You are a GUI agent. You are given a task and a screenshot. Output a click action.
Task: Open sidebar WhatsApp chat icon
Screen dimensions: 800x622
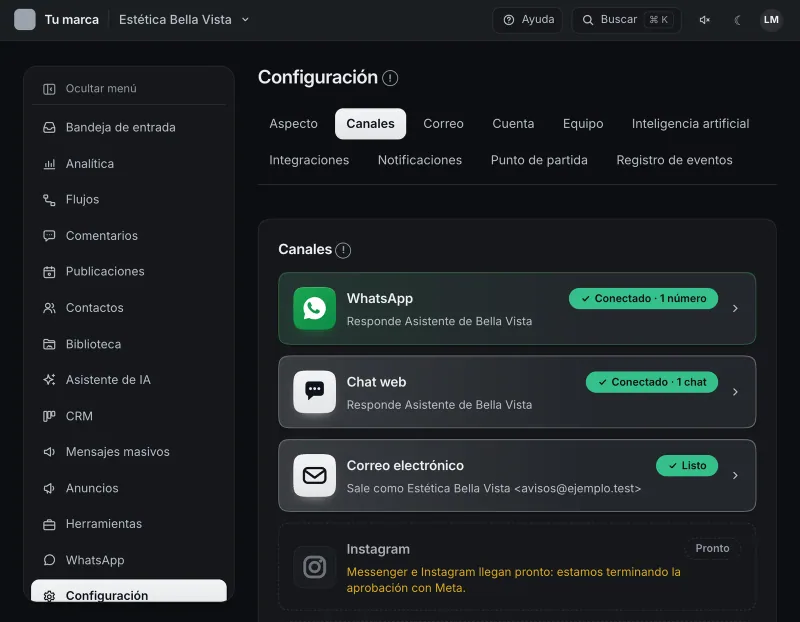coord(49,560)
